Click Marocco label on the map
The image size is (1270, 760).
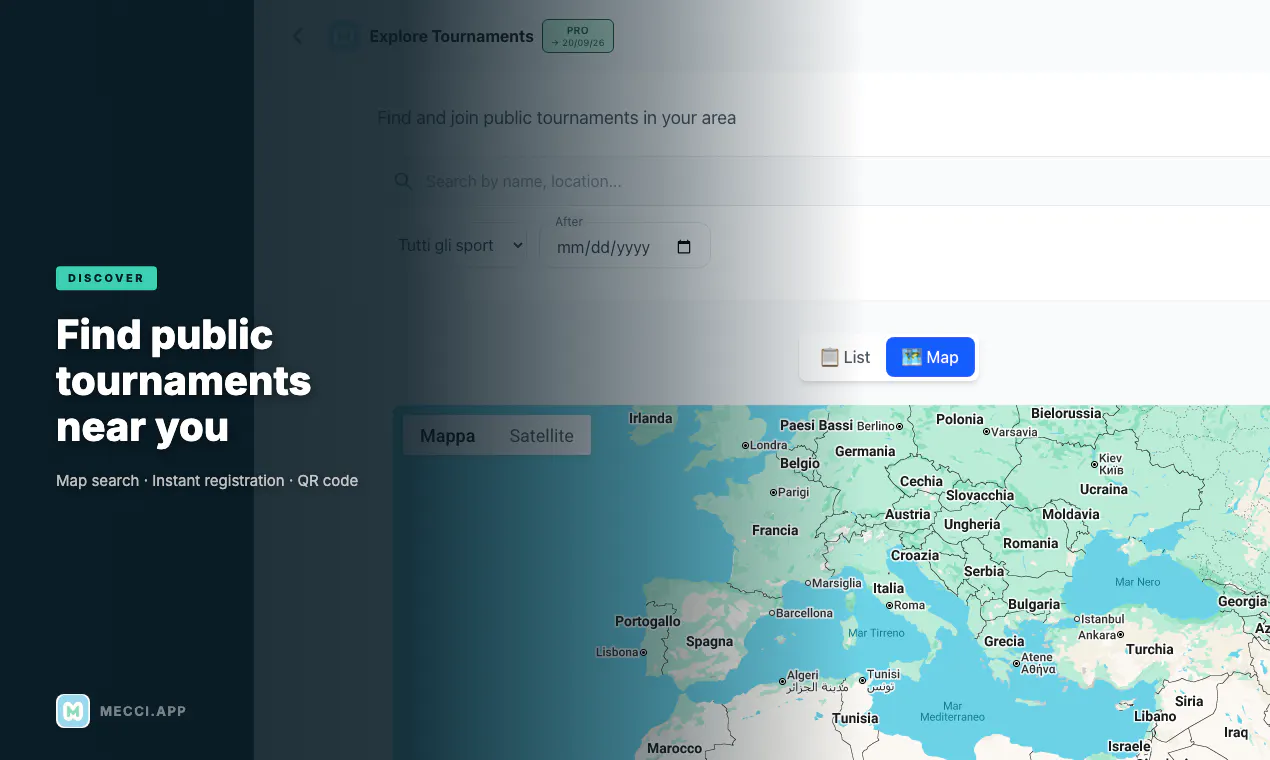674,748
